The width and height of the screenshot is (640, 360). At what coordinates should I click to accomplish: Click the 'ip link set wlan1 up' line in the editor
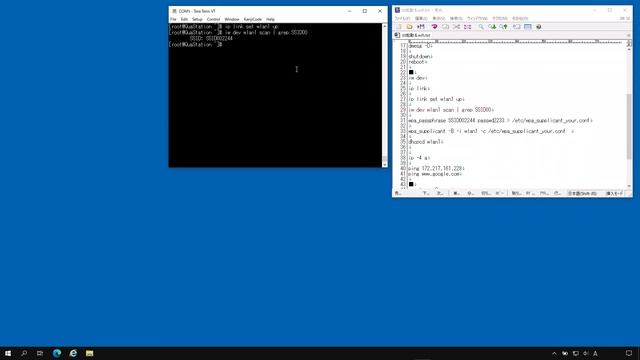pos(436,99)
